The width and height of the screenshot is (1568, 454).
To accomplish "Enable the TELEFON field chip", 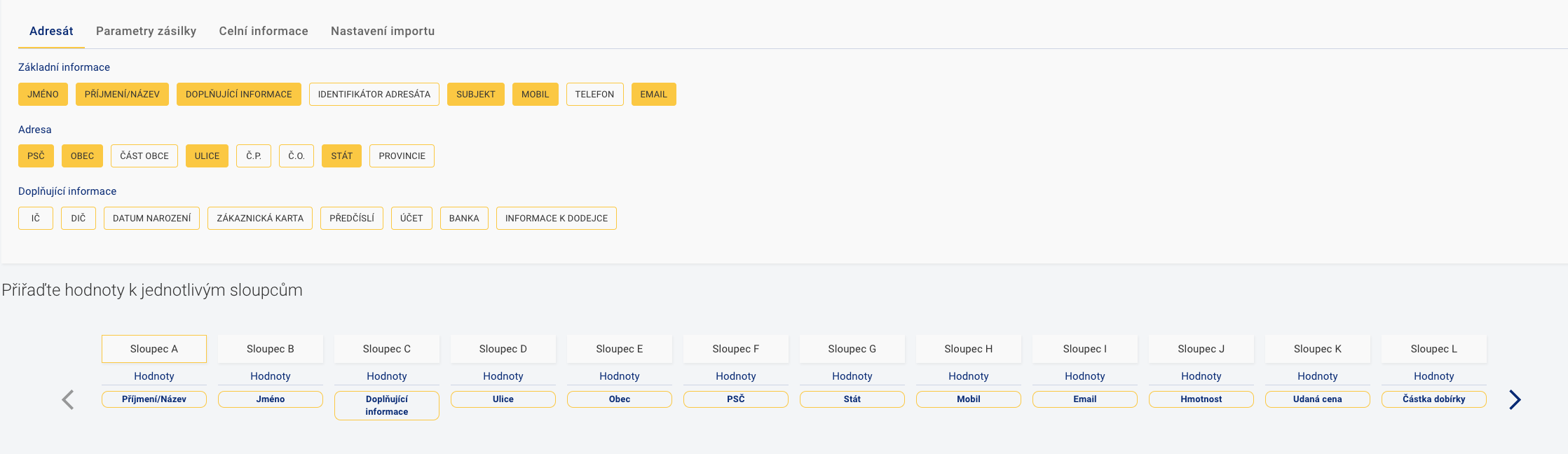I will [x=594, y=94].
